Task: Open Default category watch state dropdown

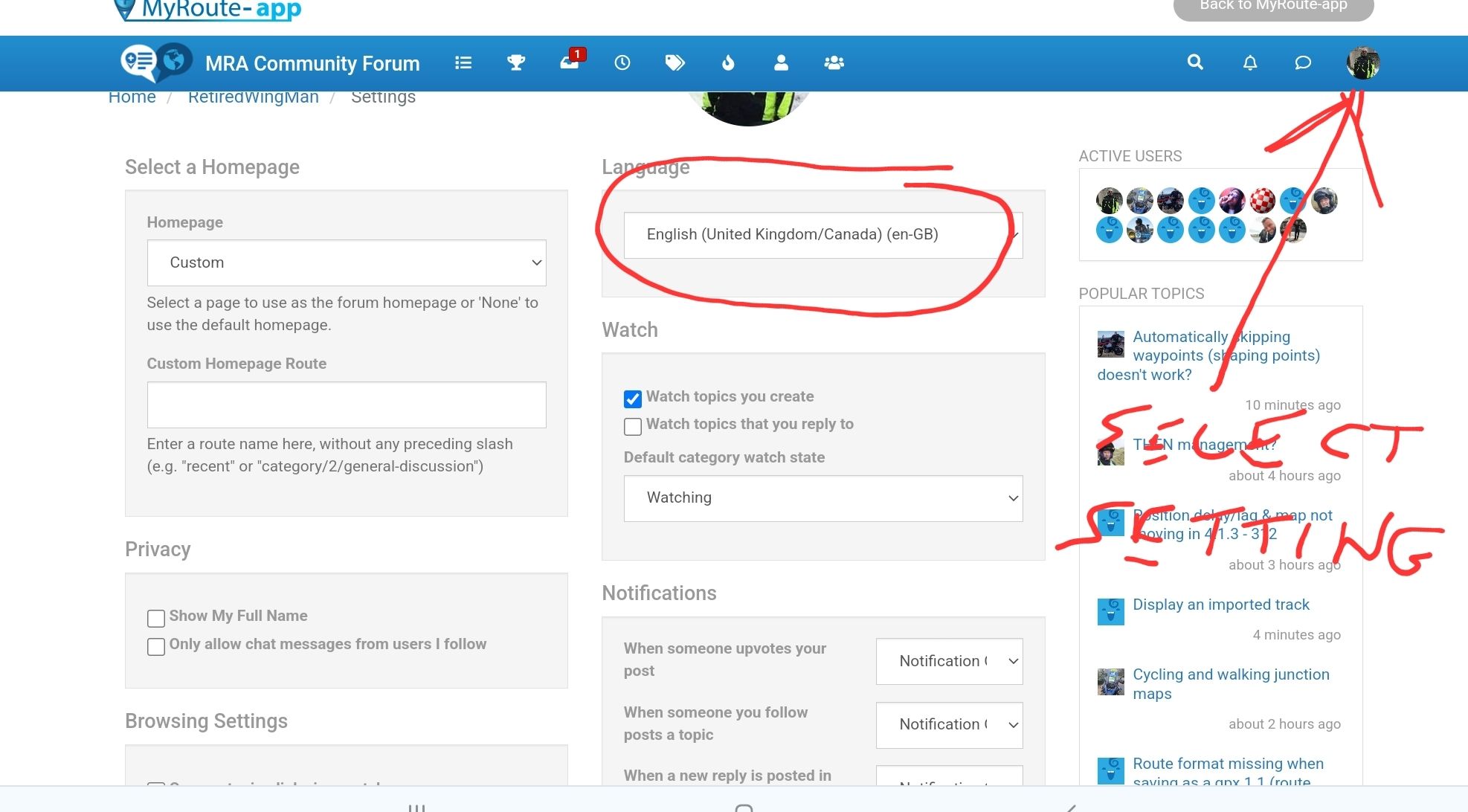Action: (823, 498)
